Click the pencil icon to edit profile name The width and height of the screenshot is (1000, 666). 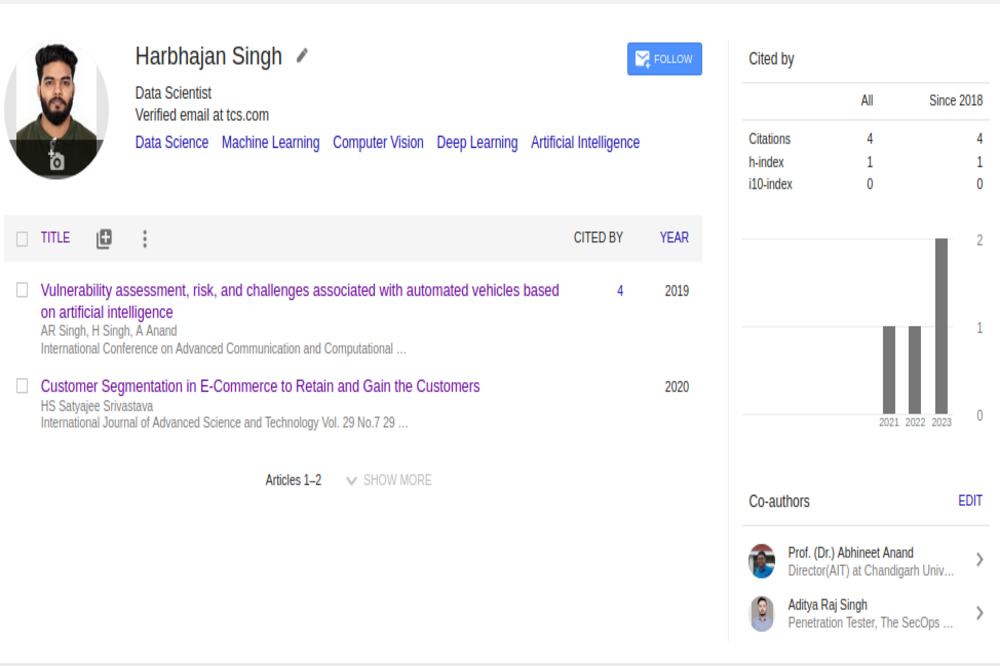pyautogui.click(x=302, y=56)
